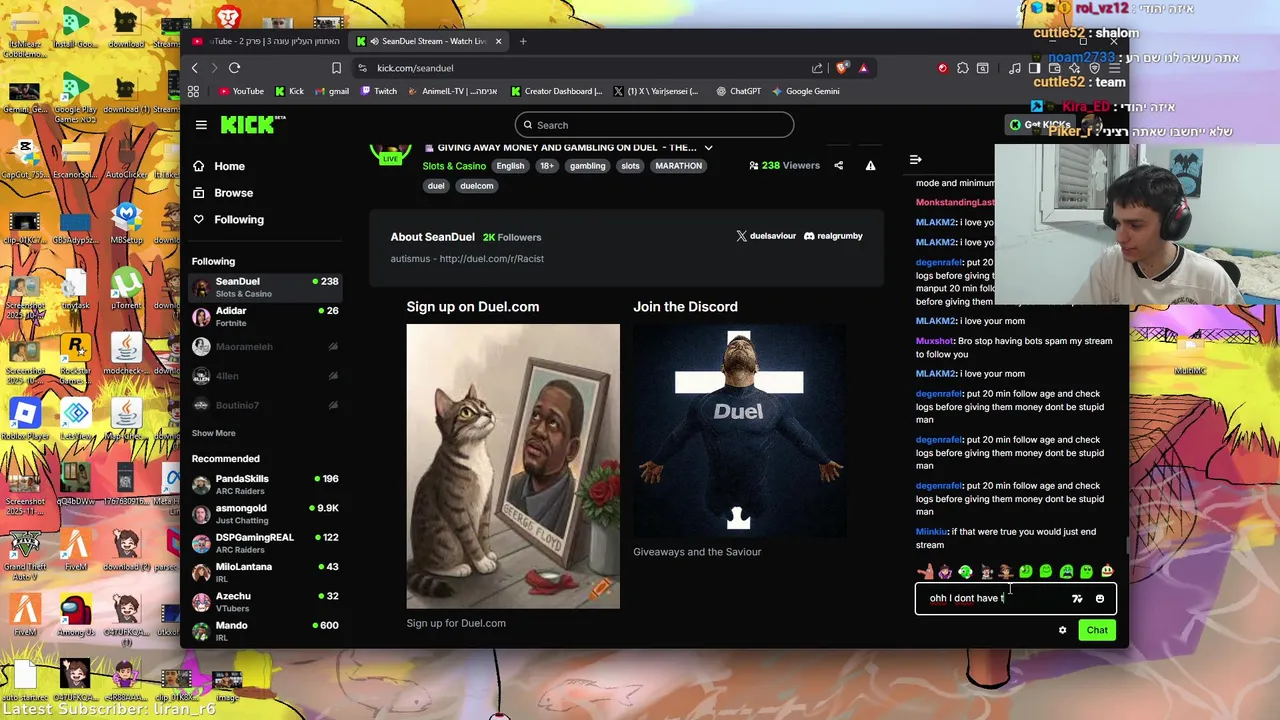
Task: Click the stream share icon
Action: 839,166
